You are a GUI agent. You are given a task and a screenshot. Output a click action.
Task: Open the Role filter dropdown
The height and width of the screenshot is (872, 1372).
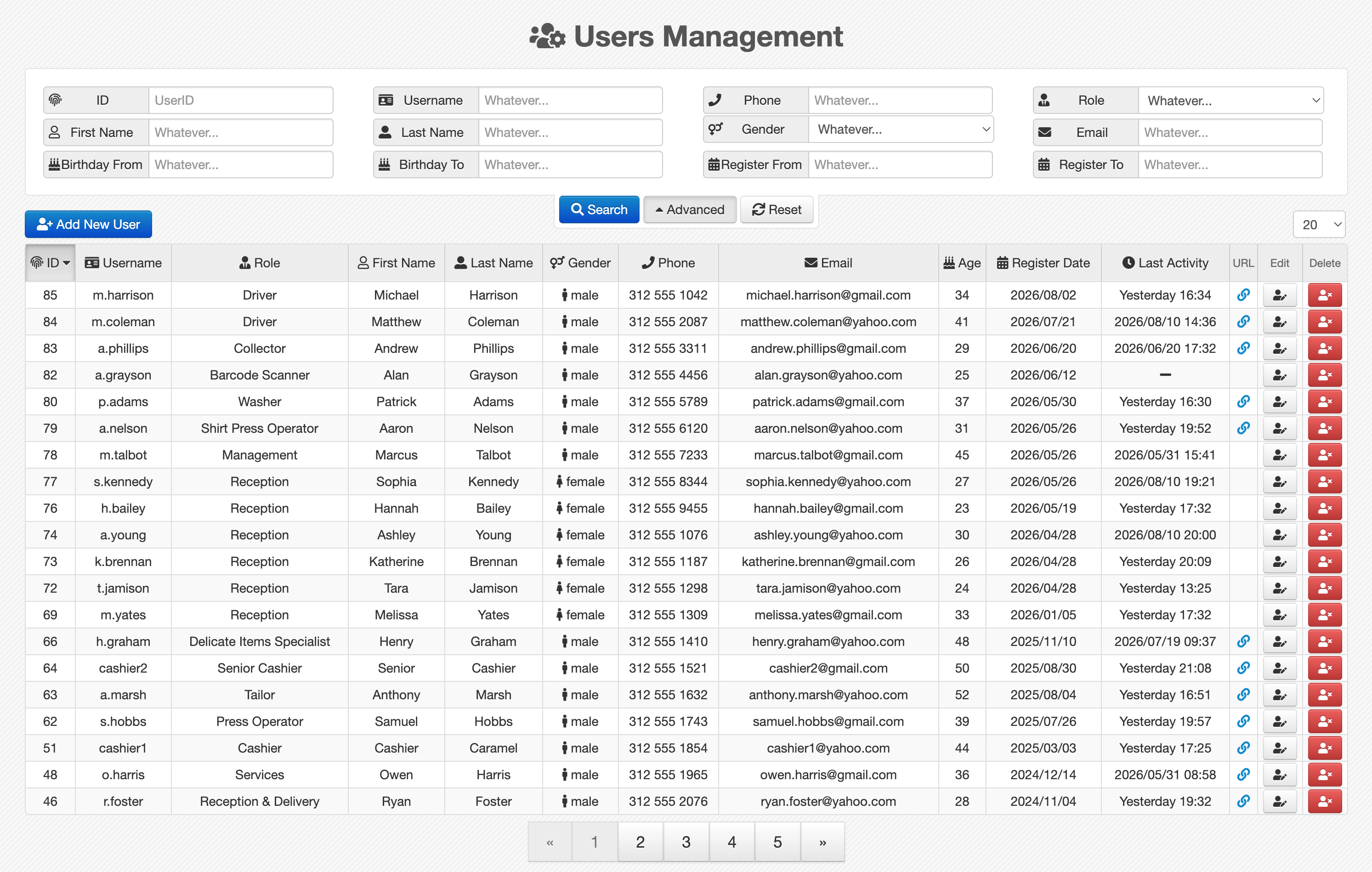[x=1230, y=100]
